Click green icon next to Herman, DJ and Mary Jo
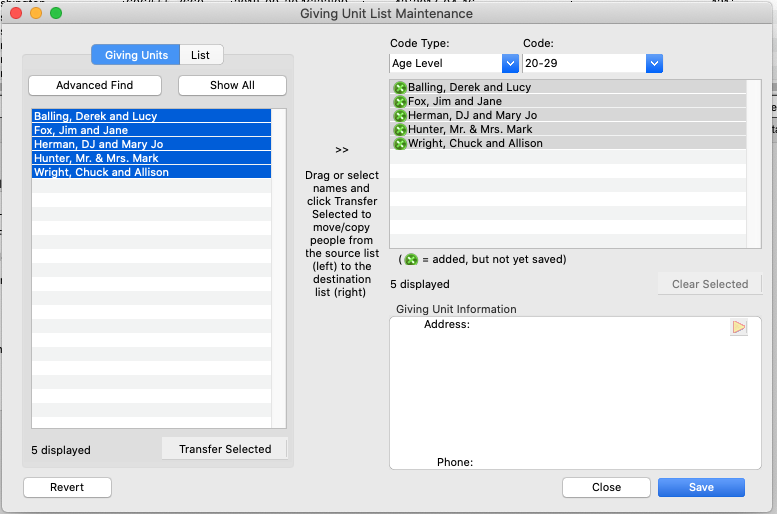 400,116
